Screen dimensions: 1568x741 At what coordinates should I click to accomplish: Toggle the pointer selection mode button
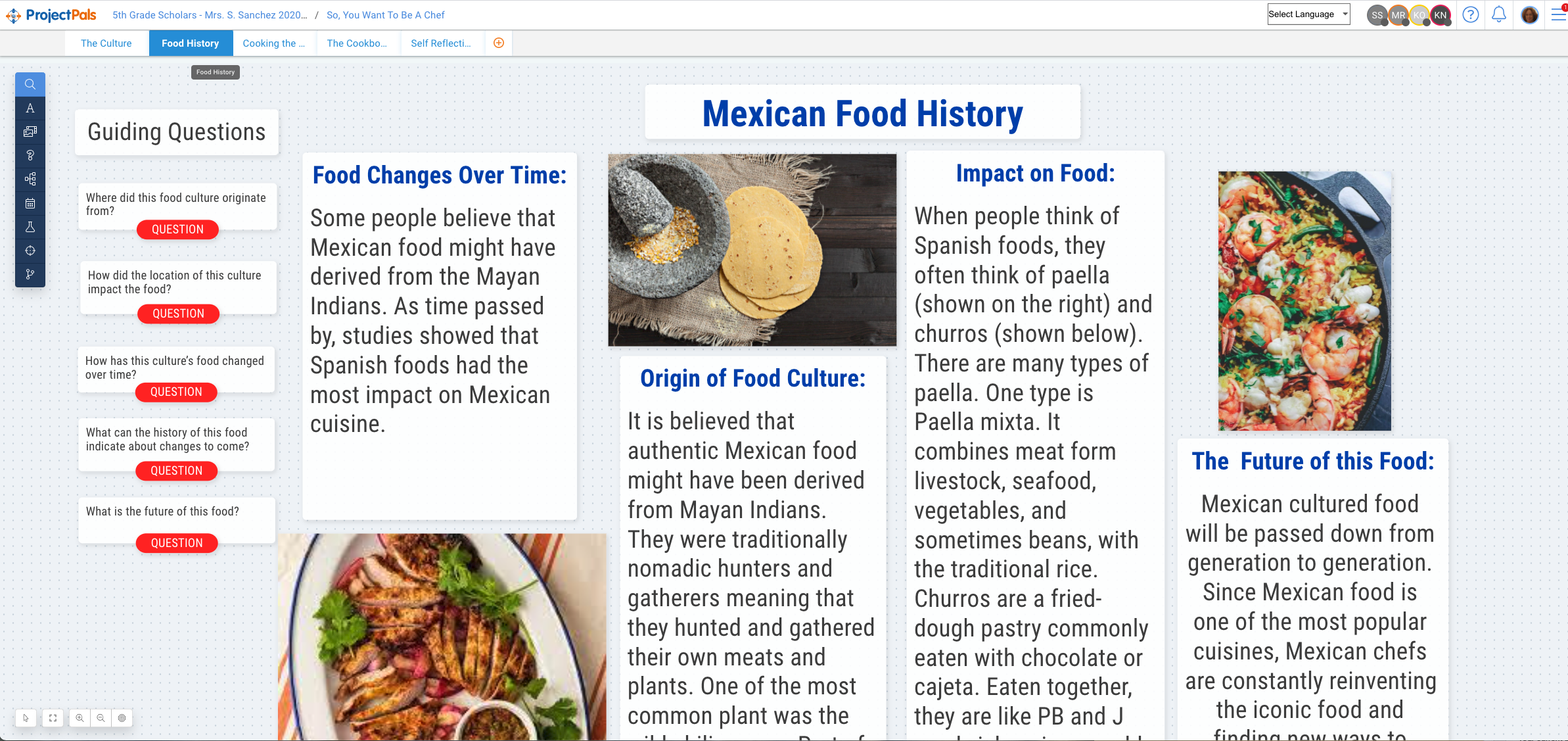pyautogui.click(x=26, y=718)
